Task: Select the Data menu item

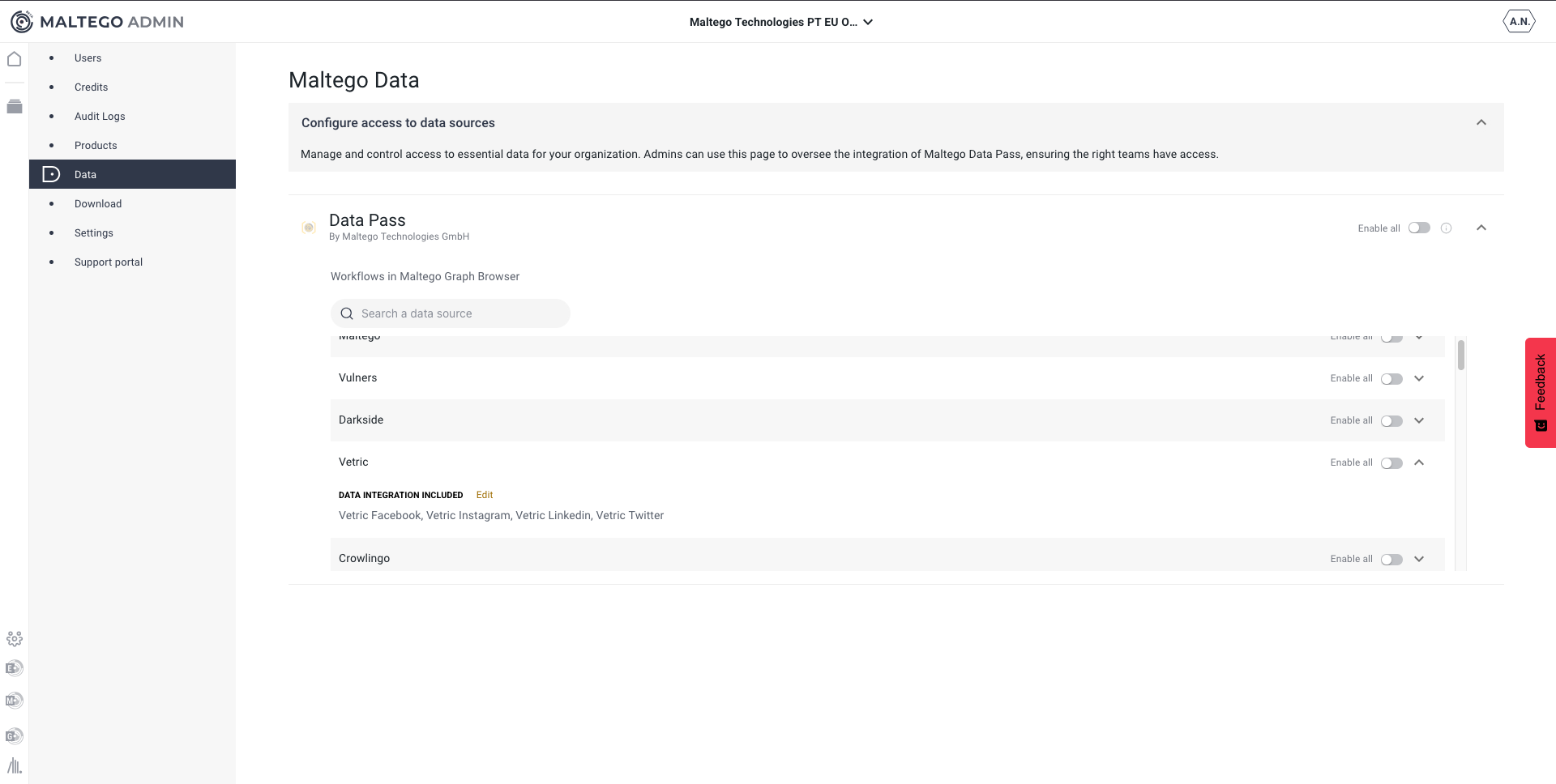Action: click(x=132, y=174)
